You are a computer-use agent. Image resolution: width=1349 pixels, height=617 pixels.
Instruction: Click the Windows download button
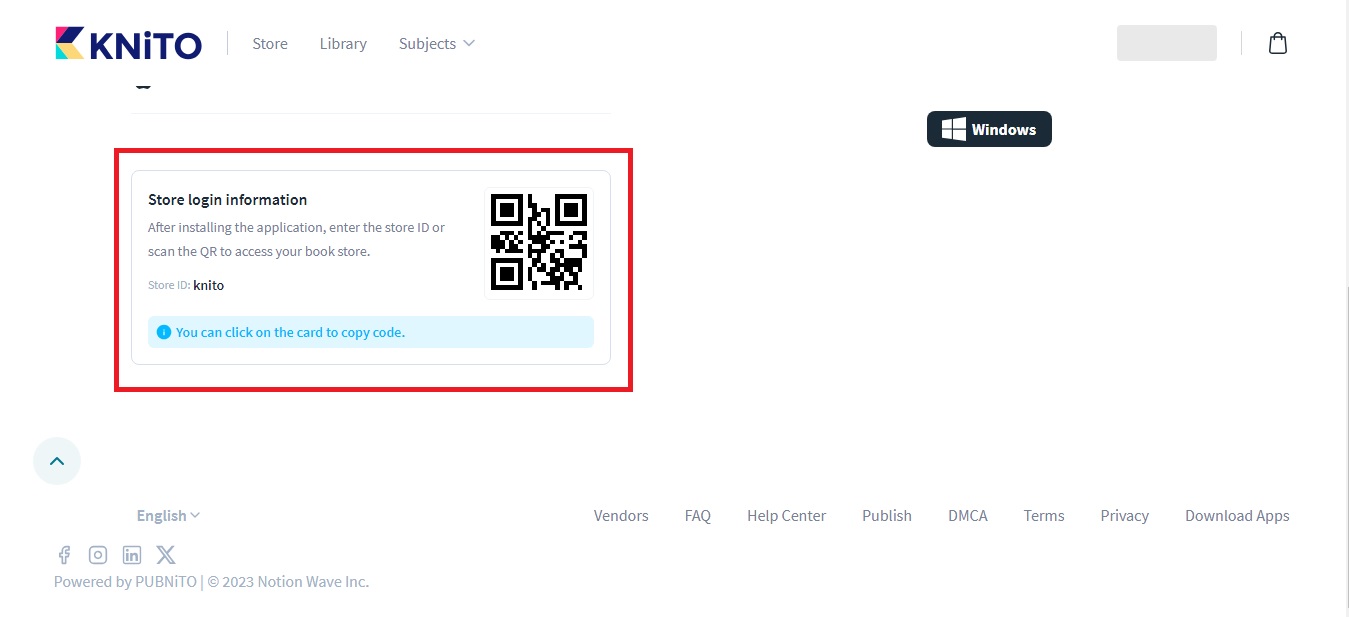pyautogui.click(x=989, y=129)
